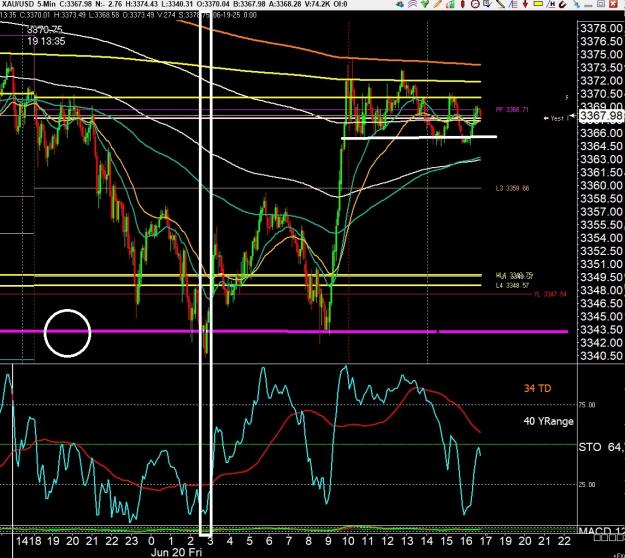Click the slash-H line tool icon
625x558 pixels.
[x=551, y=4]
